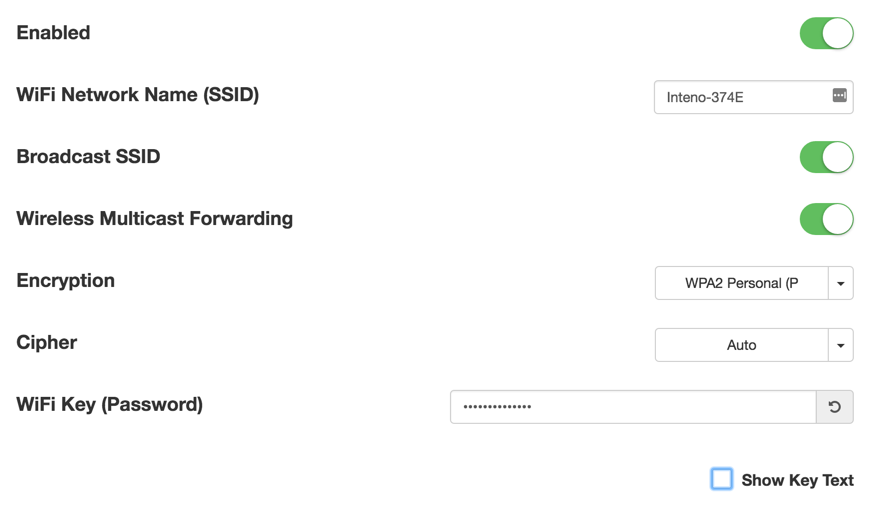Click the Cipher dropdown caret arrow
The width and height of the screenshot is (869, 511).
click(x=841, y=346)
